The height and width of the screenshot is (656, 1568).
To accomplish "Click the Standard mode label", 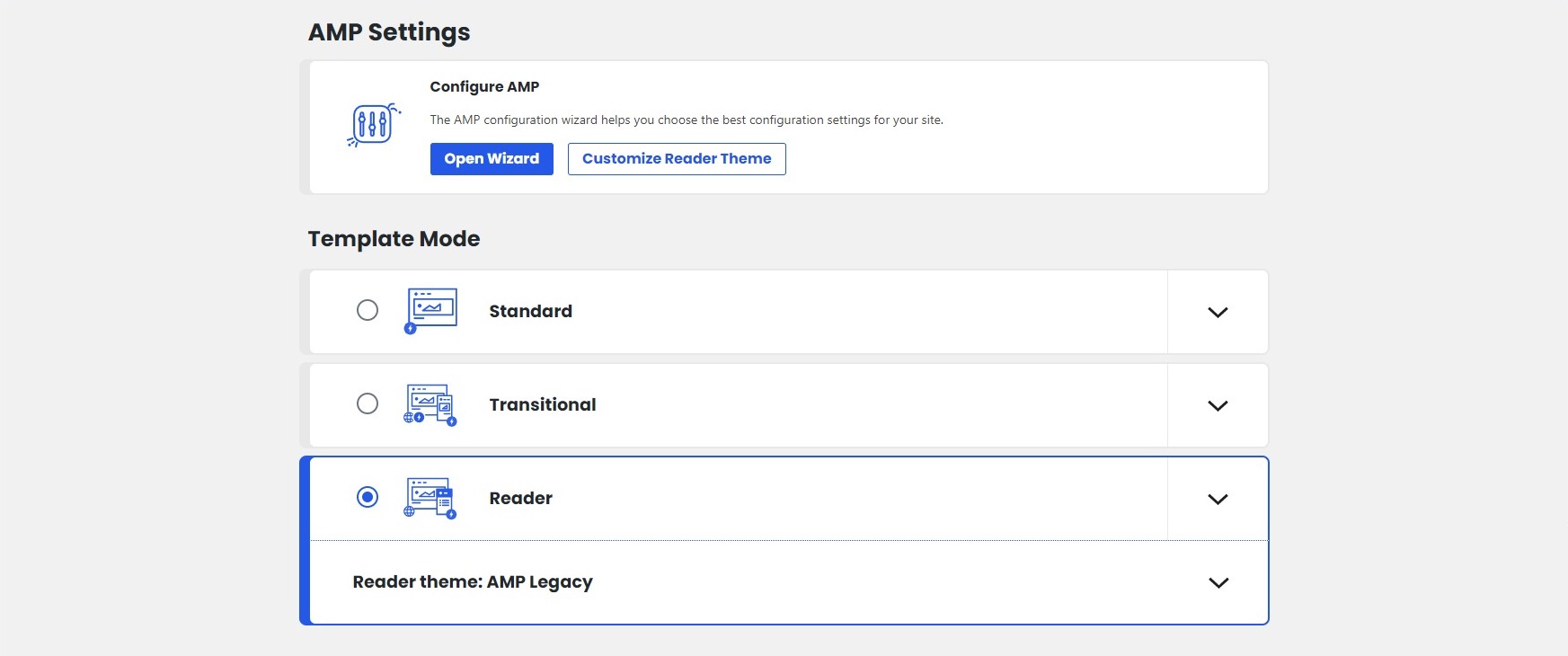I will [x=530, y=312].
